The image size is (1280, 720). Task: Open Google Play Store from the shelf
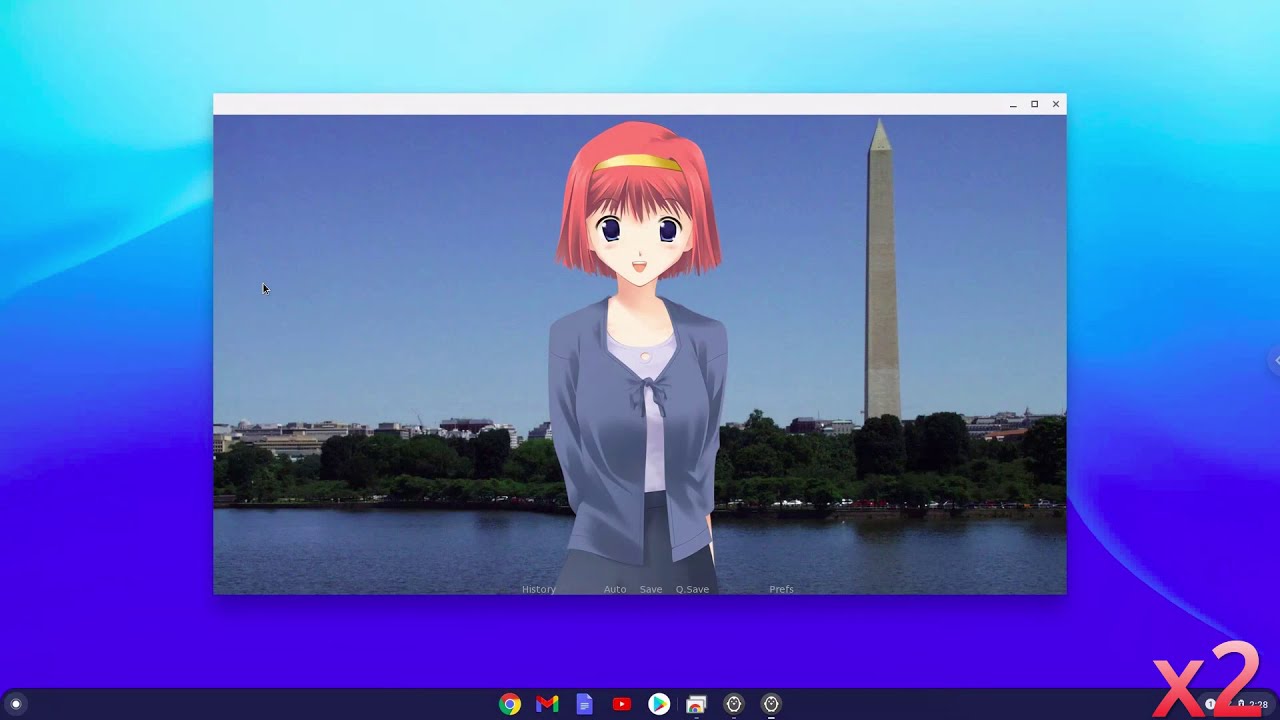pyautogui.click(x=659, y=704)
